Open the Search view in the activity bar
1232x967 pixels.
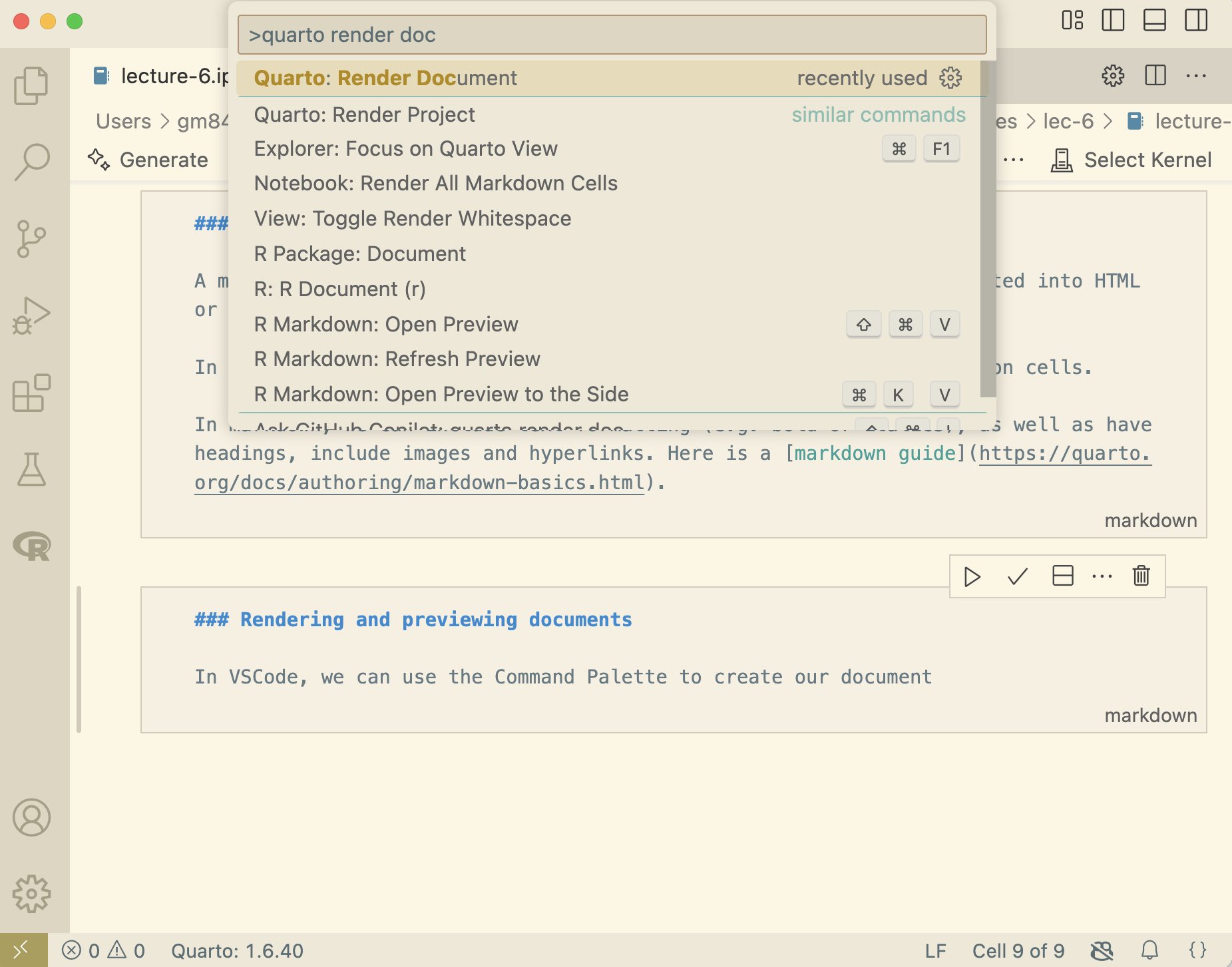point(31,162)
